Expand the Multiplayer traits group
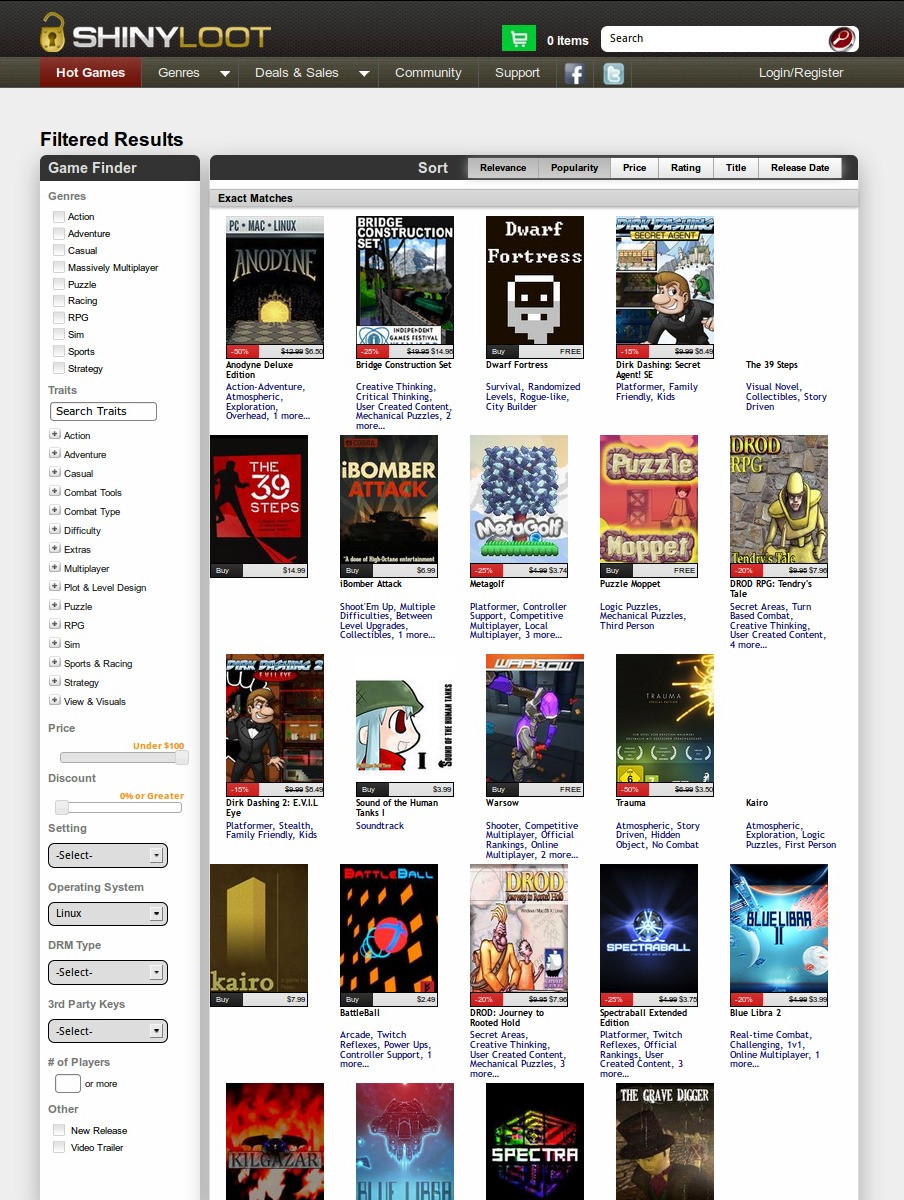 (54, 568)
